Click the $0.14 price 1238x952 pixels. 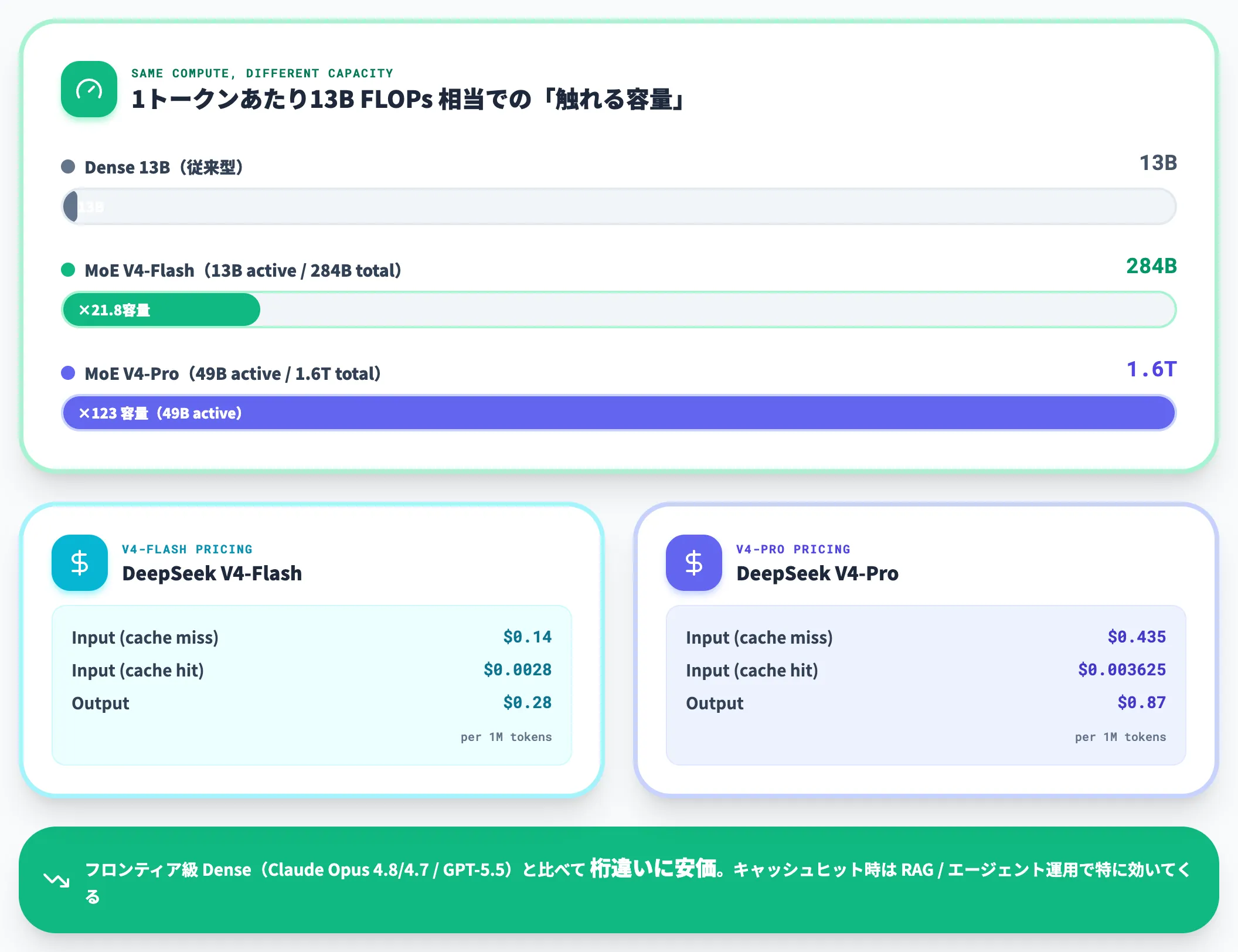527,637
